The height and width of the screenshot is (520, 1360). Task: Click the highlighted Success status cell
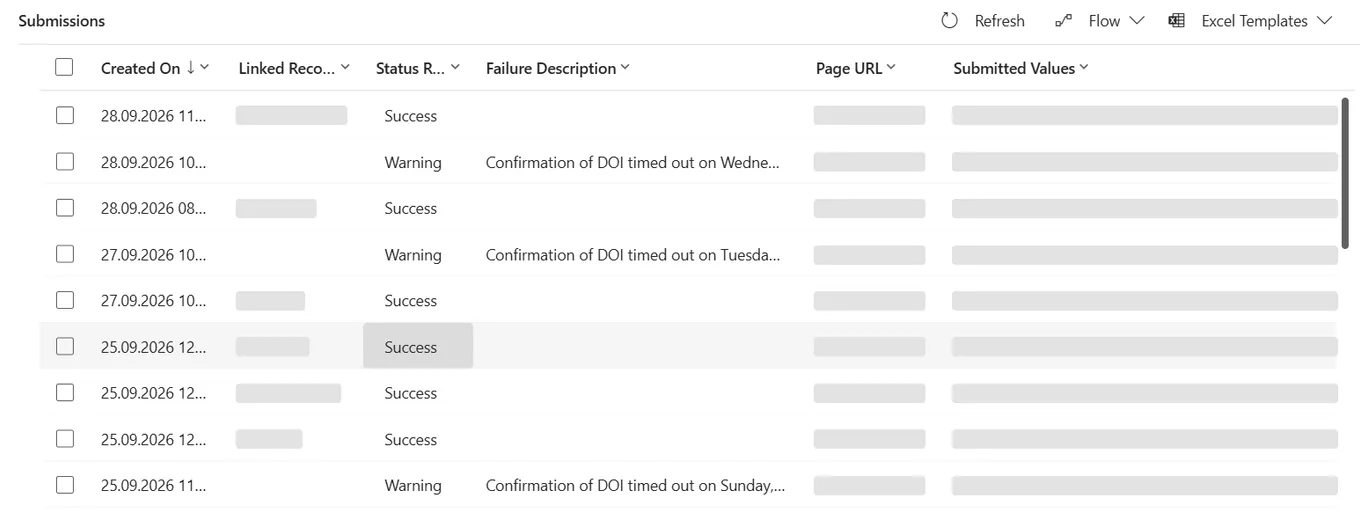[418, 346]
